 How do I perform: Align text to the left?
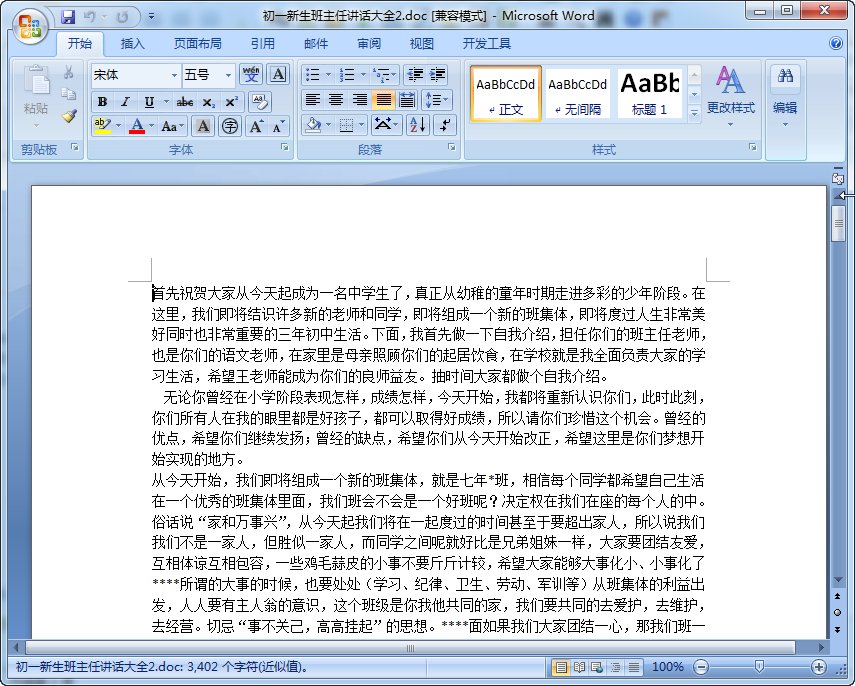tap(312, 100)
